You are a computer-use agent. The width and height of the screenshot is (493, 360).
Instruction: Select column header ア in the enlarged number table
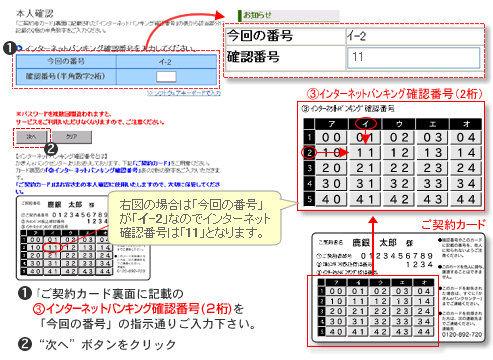[332, 124]
